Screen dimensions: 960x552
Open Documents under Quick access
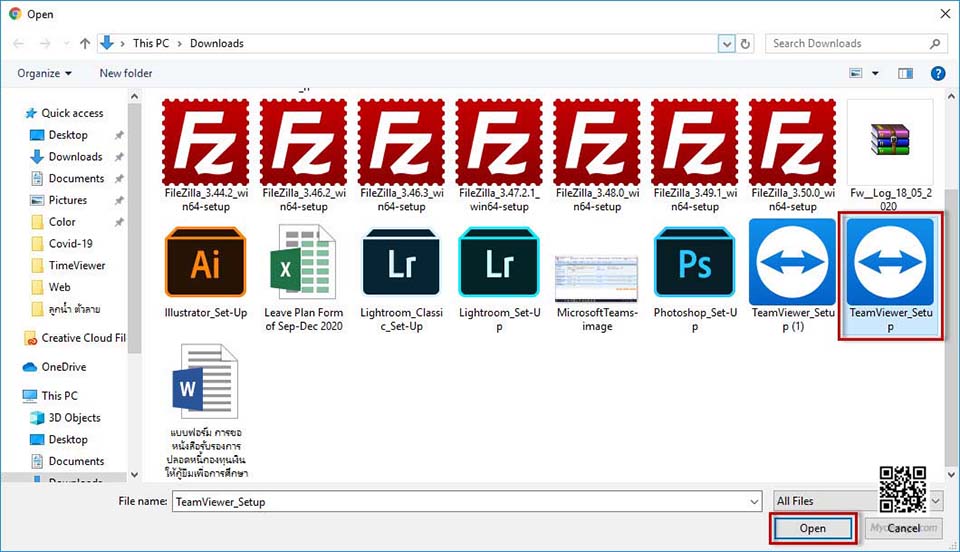pos(67,179)
